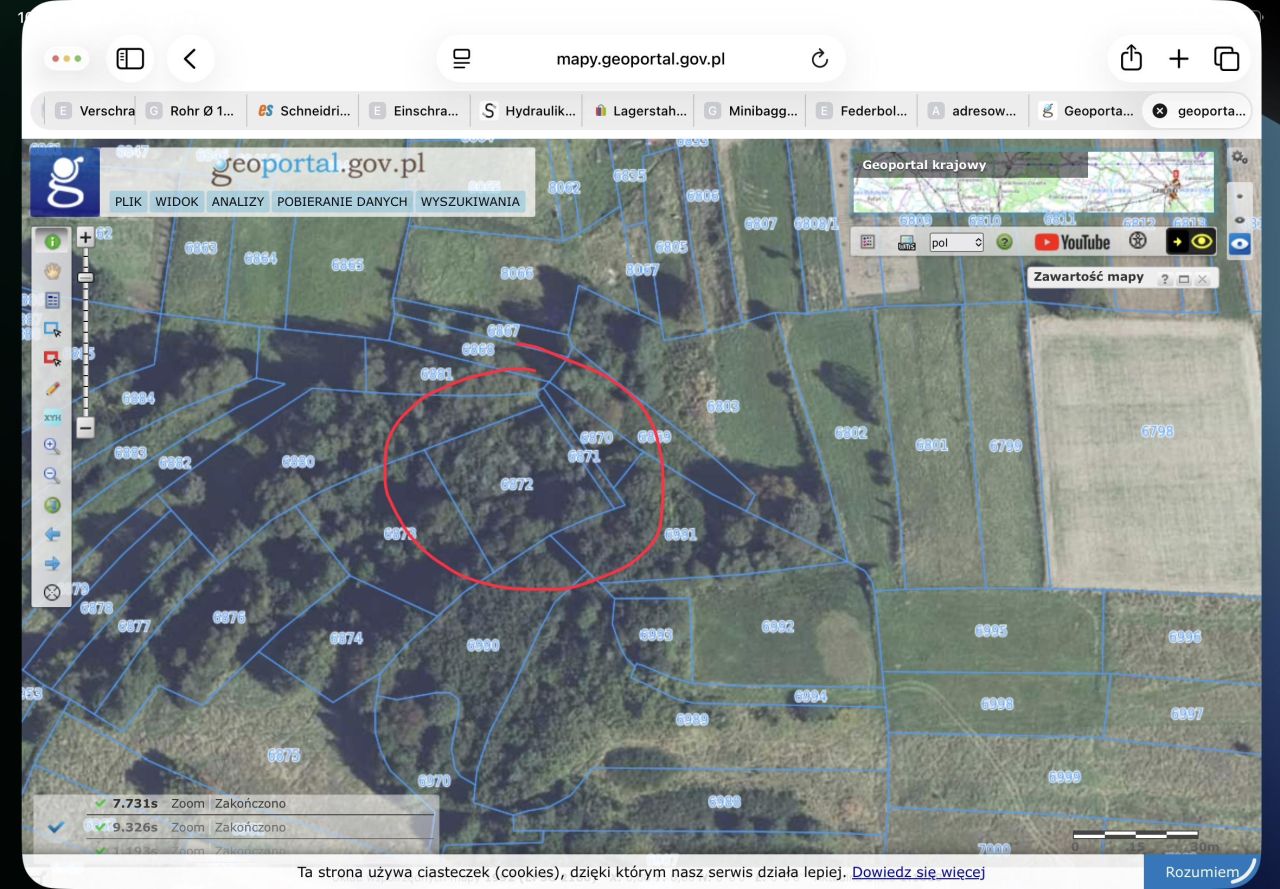Close the active geoporta tab
The image size is (1280, 889).
click(x=1160, y=111)
